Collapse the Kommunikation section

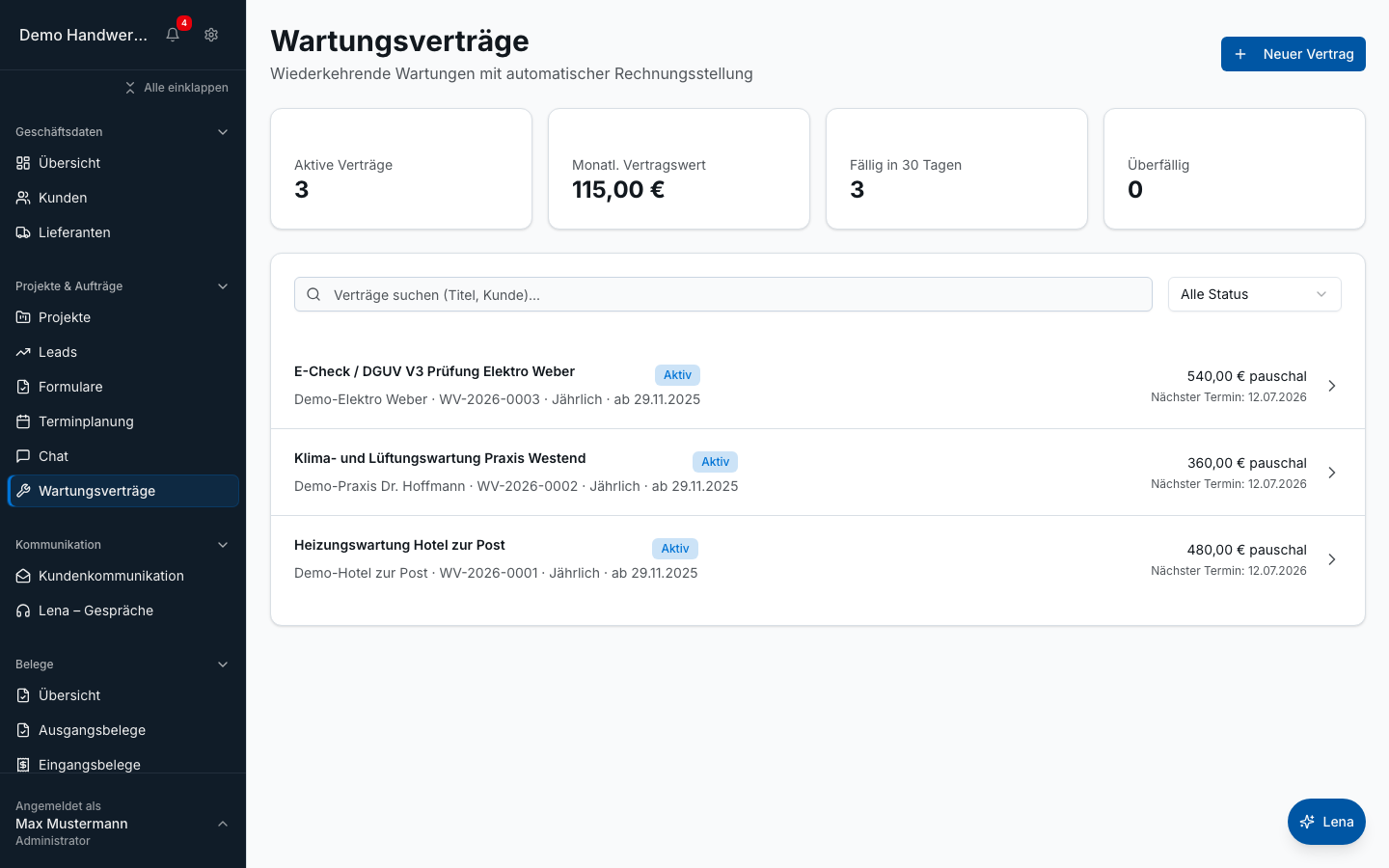(x=223, y=545)
